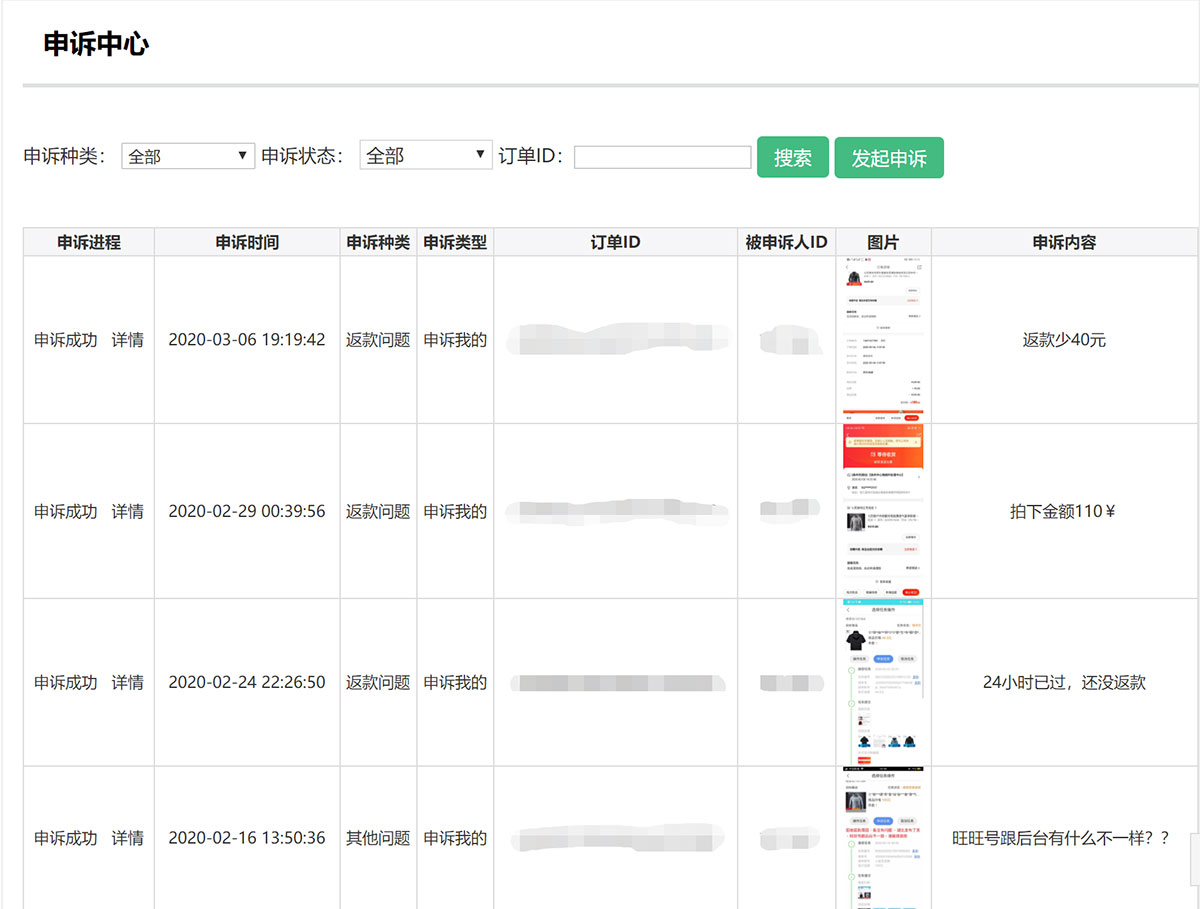Open 详情 for the 2020-02-29 appeal
Viewport: 1200px width, 909px height.
click(127, 511)
